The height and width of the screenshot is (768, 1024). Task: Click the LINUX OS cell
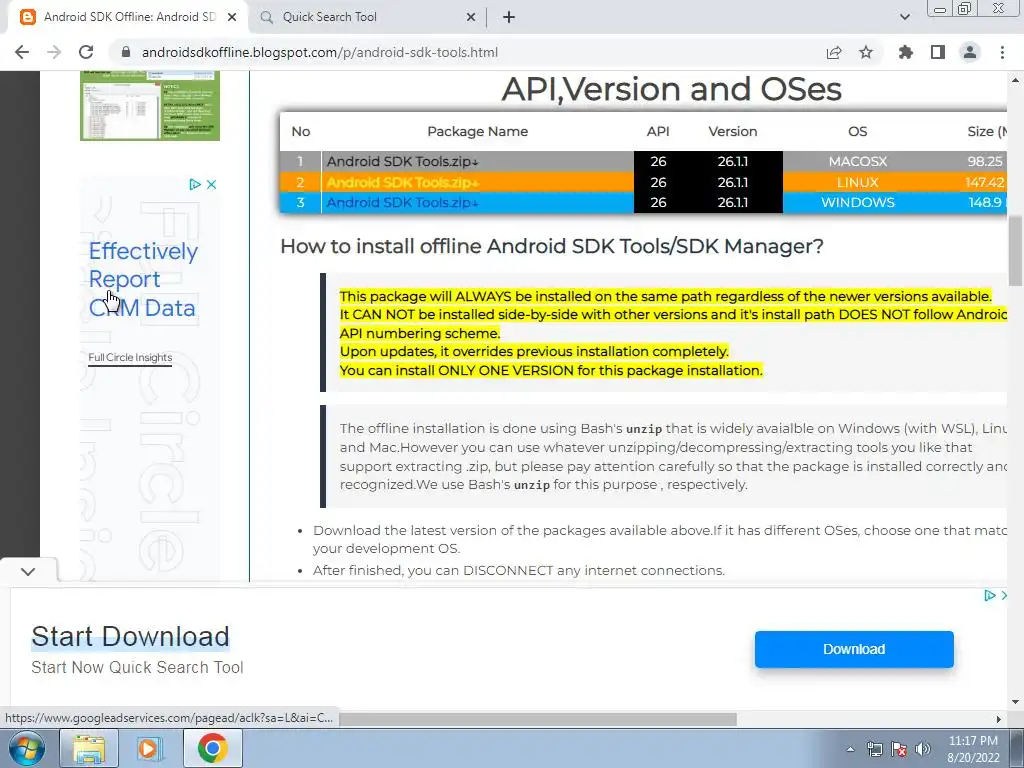(x=857, y=182)
